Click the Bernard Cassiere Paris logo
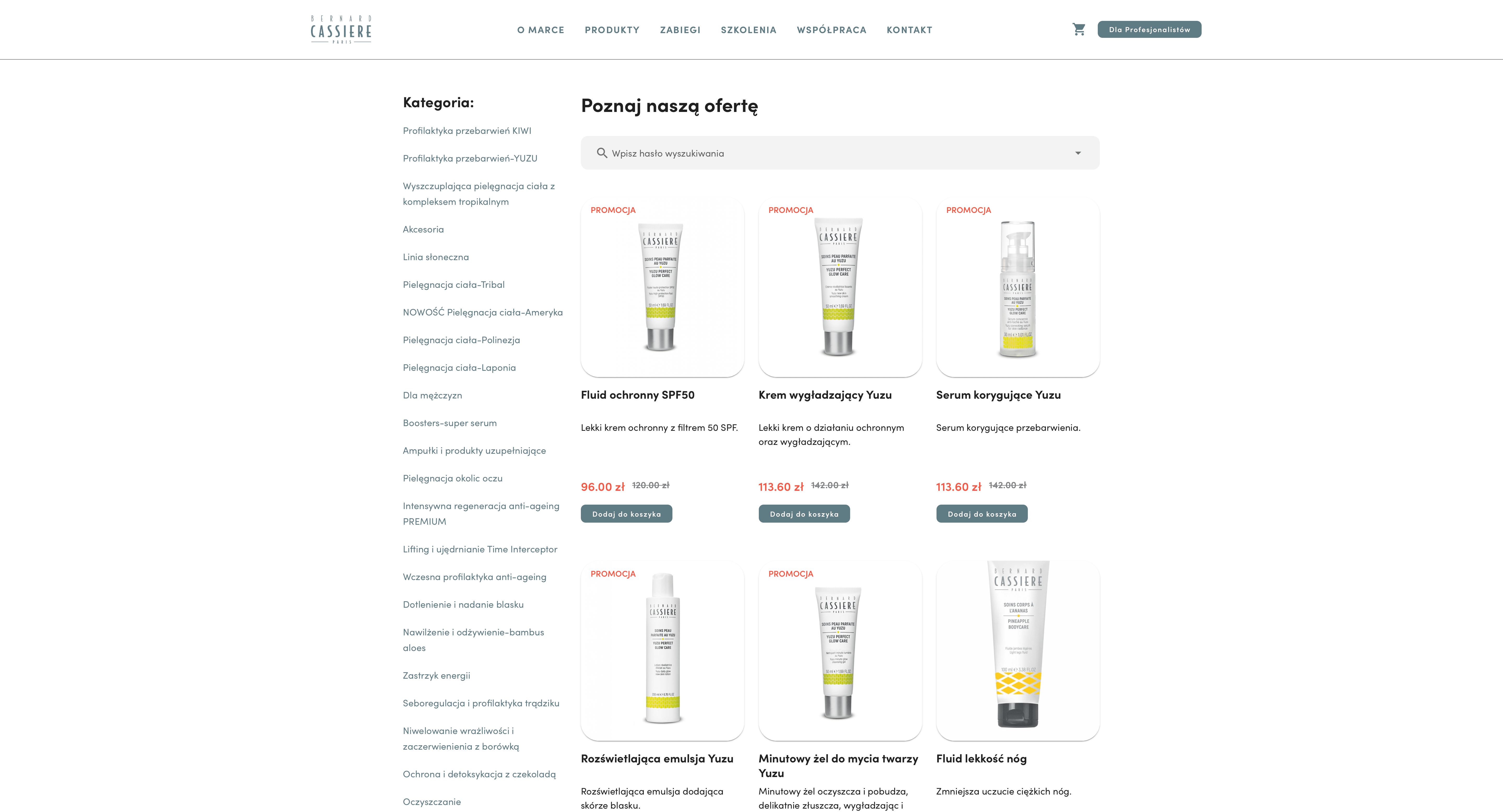Viewport: 1503px width, 812px height. coord(341,30)
